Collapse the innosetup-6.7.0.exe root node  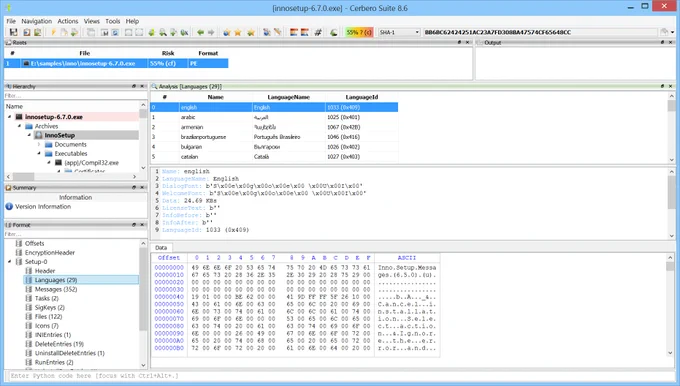(x=10, y=117)
